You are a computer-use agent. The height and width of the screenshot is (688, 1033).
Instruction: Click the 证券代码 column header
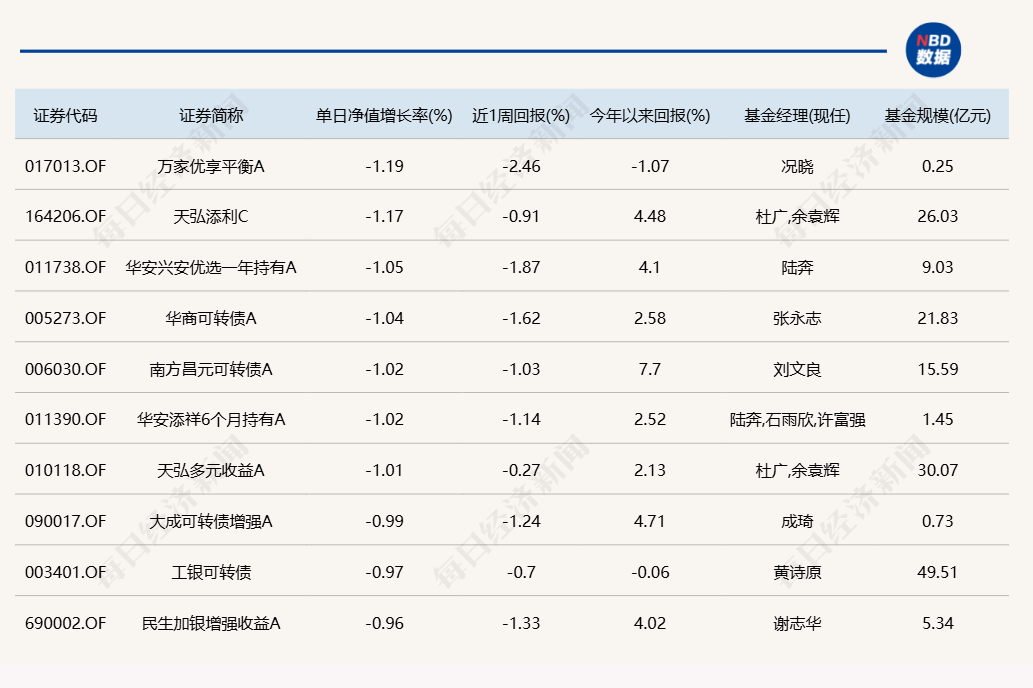(65, 116)
